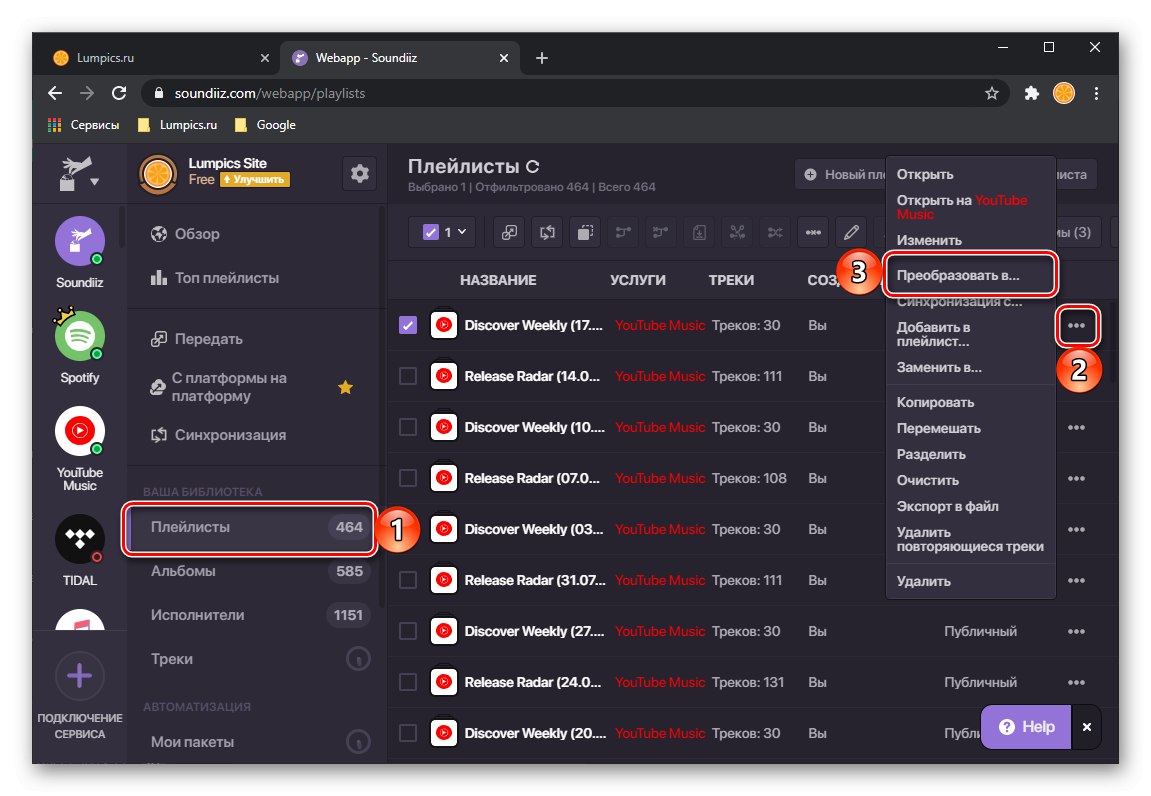Click the remove-duplicates toolbar icon

pyautogui.click(x=813, y=233)
